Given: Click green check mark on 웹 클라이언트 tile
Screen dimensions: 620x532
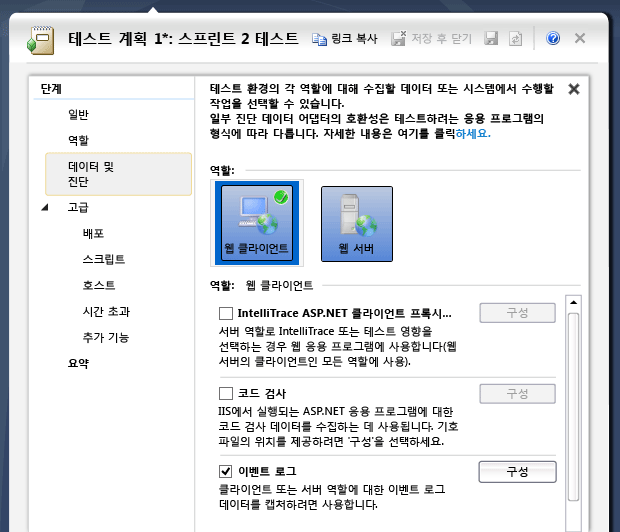Looking at the screenshot, I should point(281,197).
